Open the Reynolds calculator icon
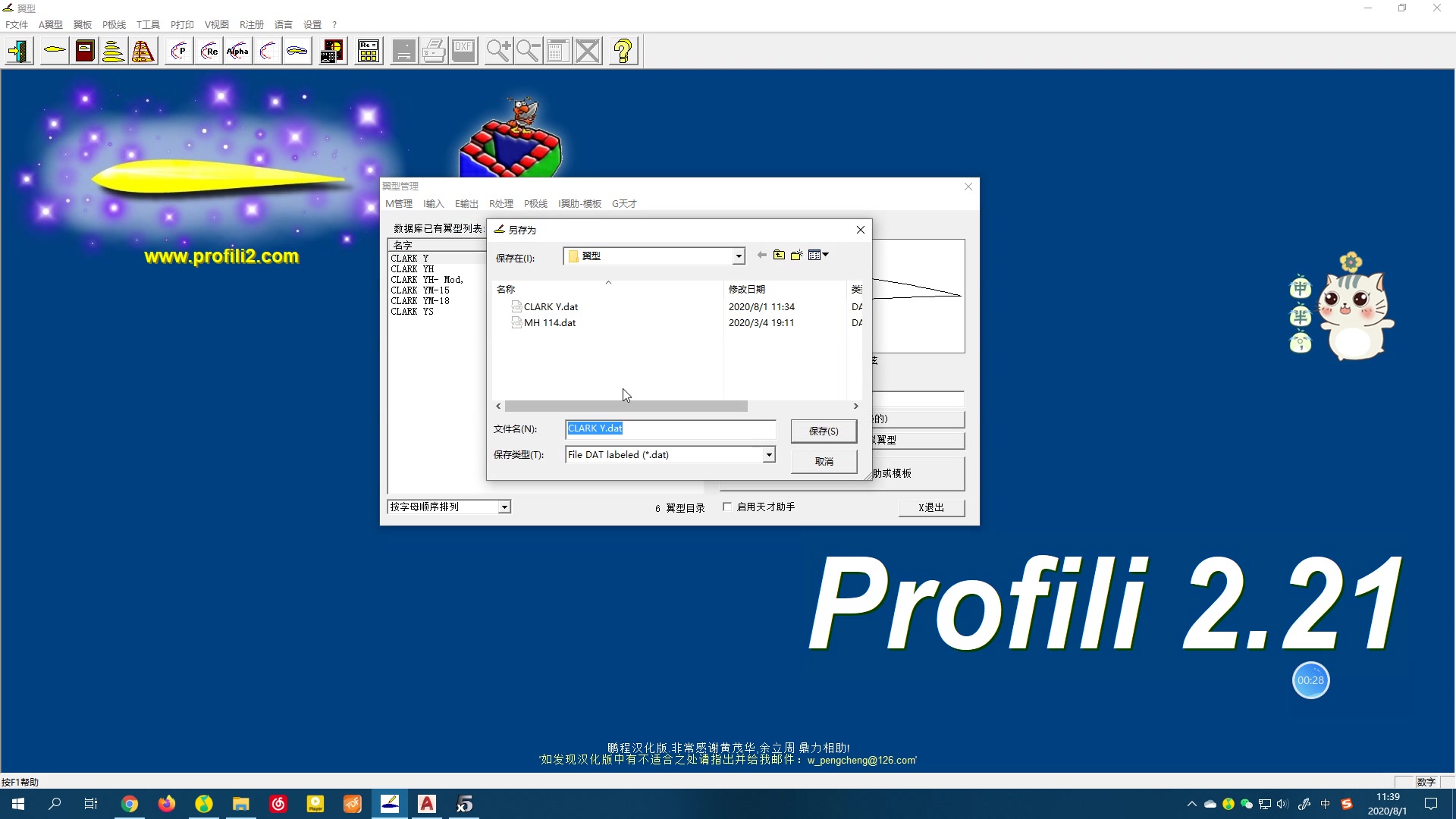Viewport: 1456px width, 819px height. pyautogui.click(x=369, y=52)
